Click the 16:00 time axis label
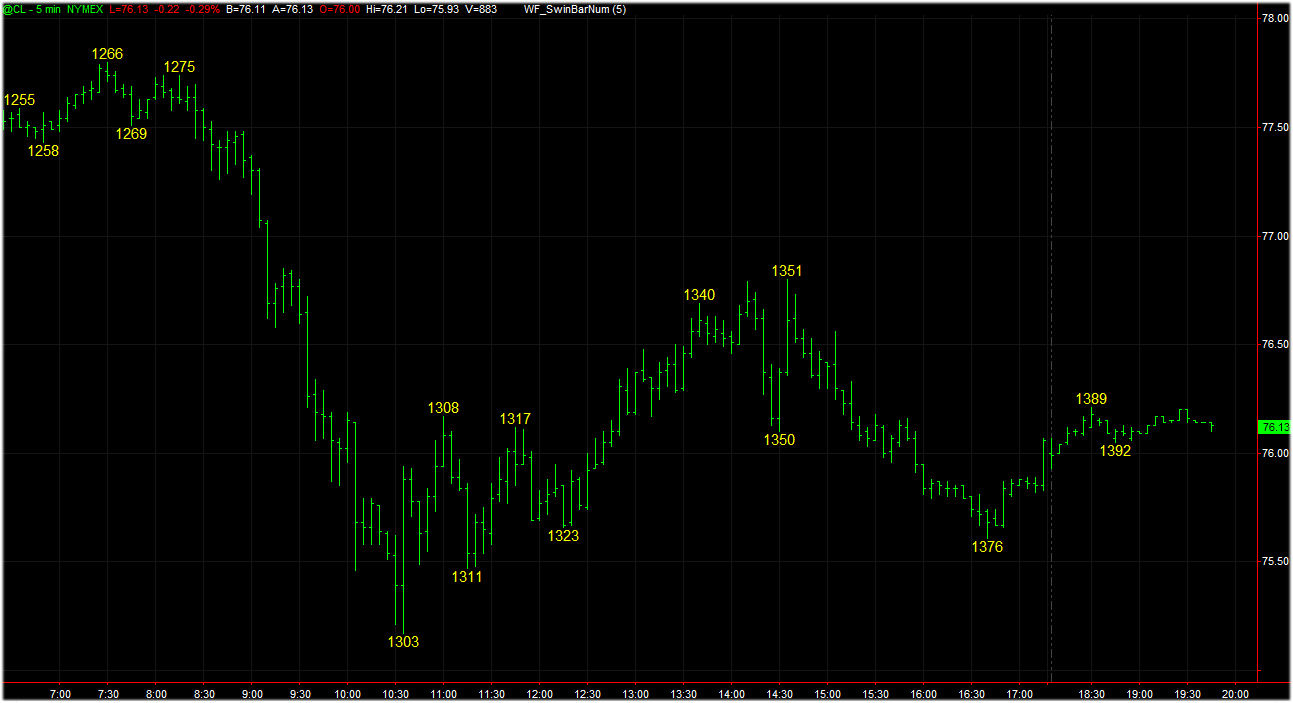The image size is (1293, 703). tap(924, 694)
